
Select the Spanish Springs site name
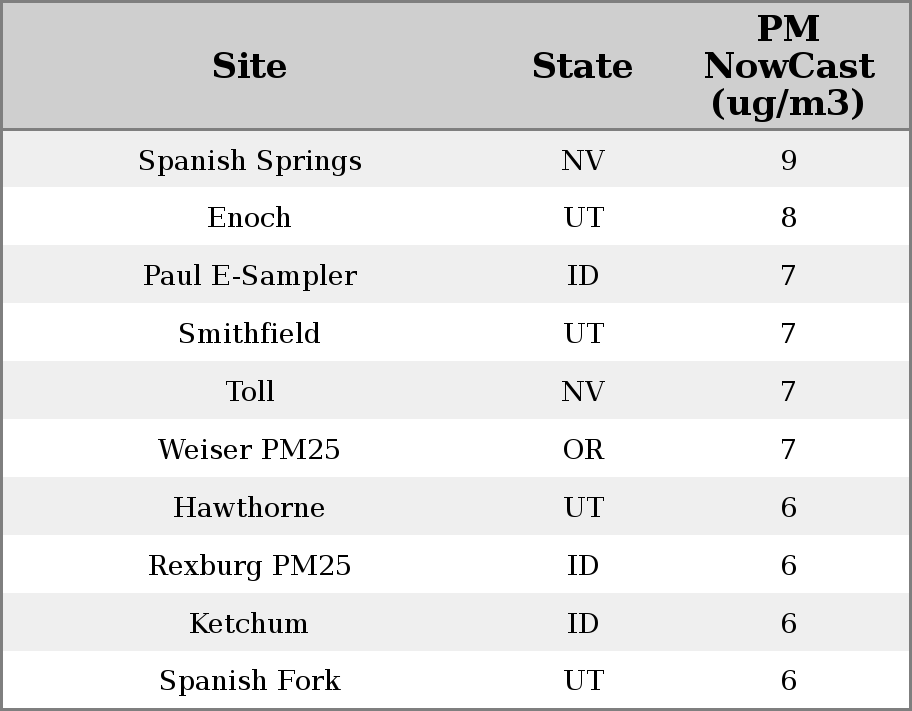click(x=249, y=161)
